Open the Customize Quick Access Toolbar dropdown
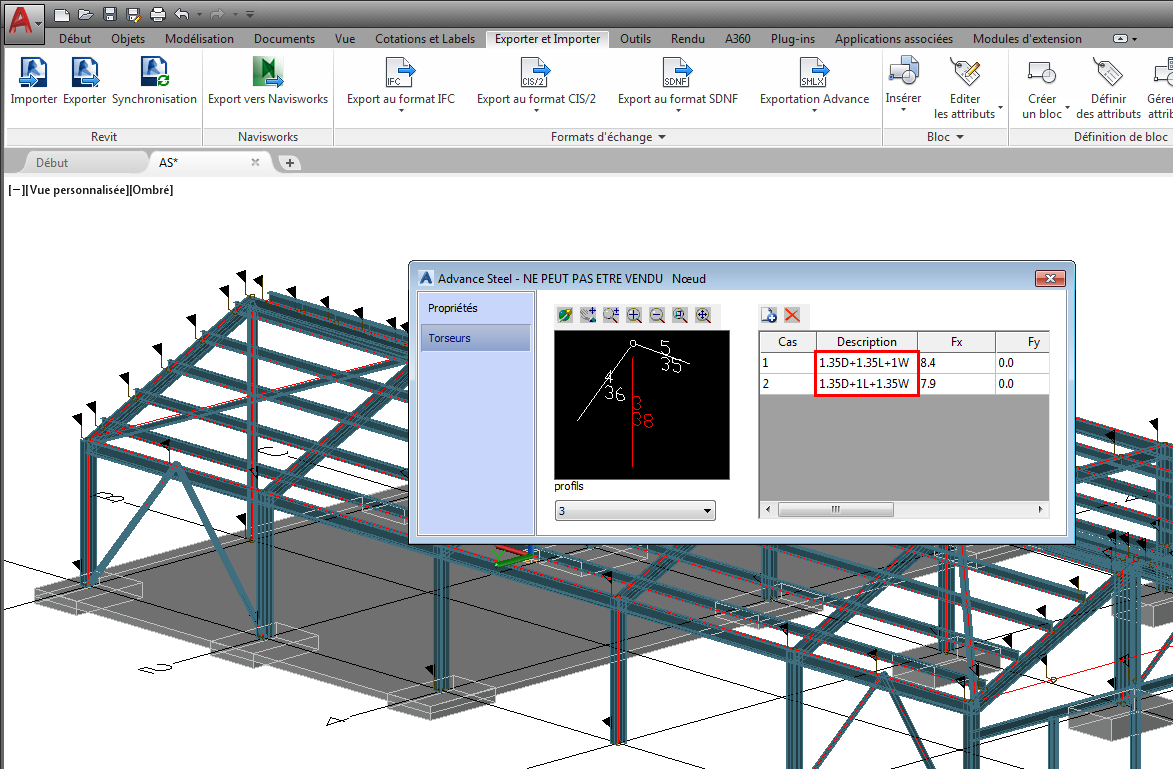The width and height of the screenshot is (1173, 769). 250,14
